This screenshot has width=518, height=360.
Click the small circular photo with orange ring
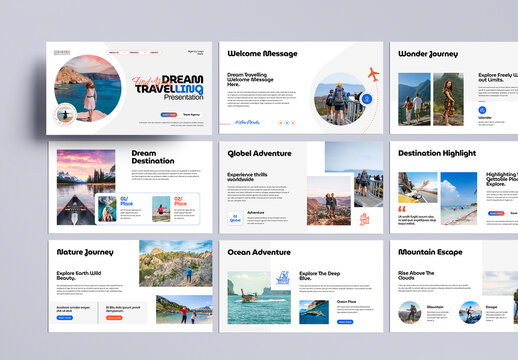point(65,115)
